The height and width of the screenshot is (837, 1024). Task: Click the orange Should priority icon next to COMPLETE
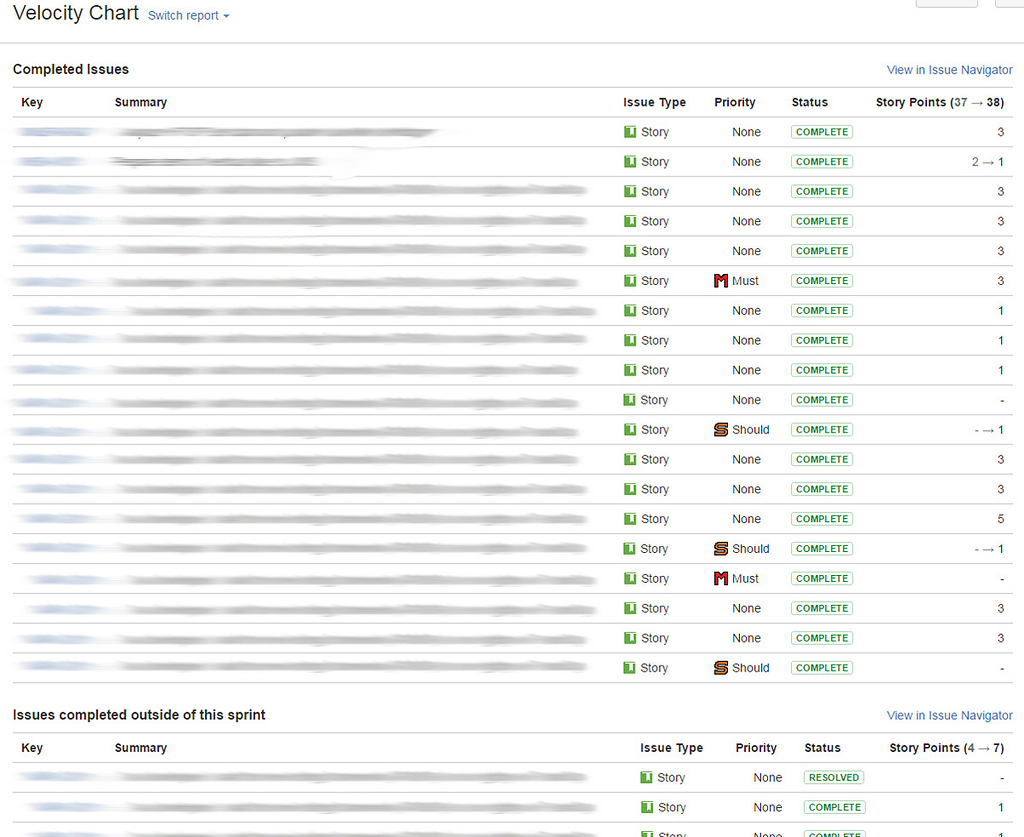(721, 429)
